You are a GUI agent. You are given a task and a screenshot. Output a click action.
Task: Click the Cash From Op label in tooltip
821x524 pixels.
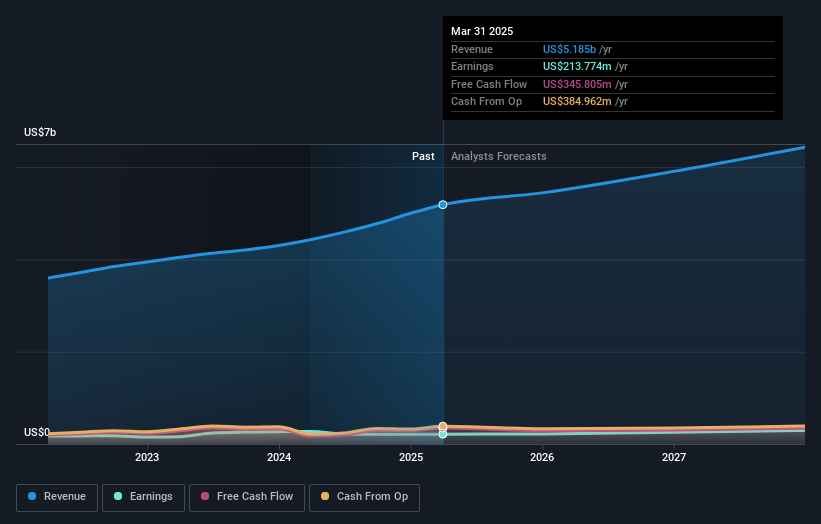point(486,102)
